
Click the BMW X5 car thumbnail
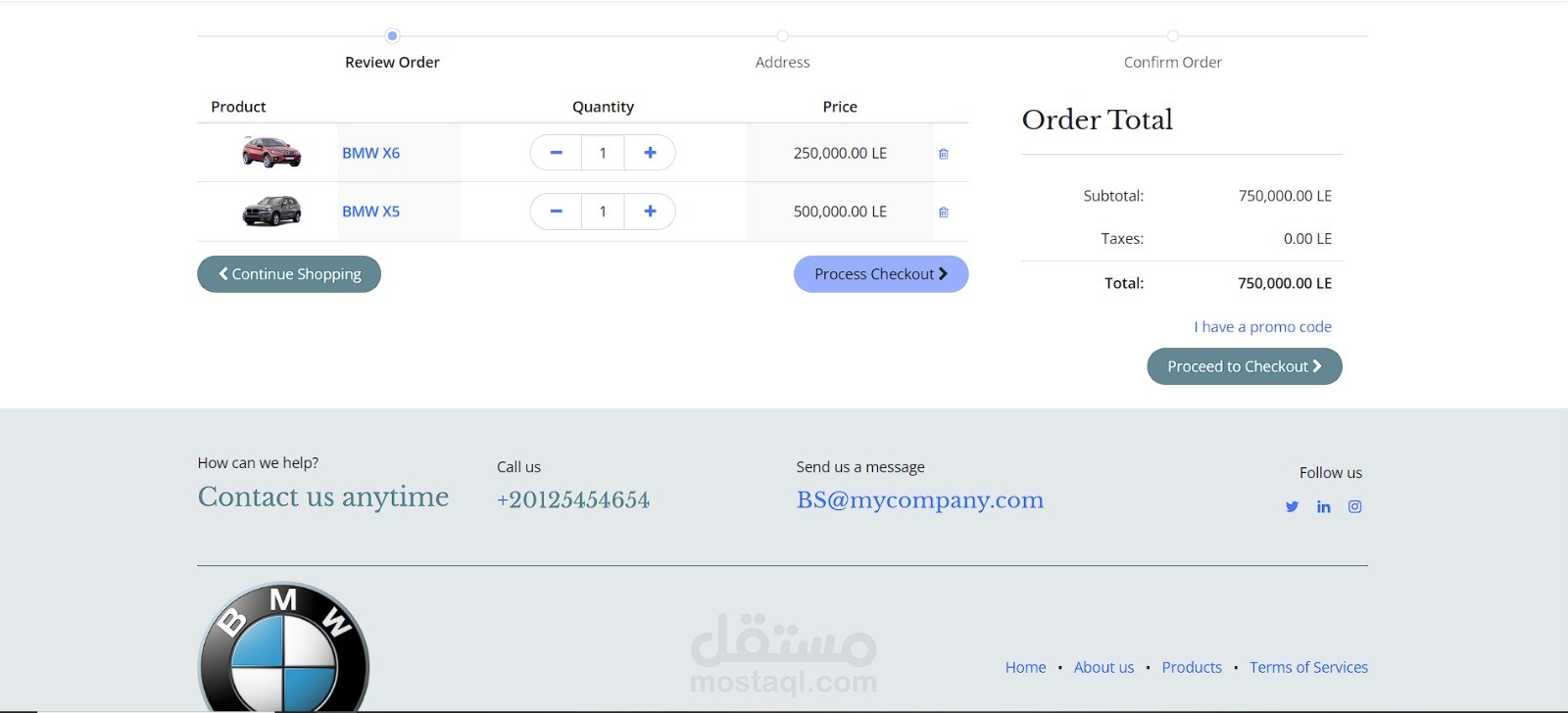(x=271, y=211)
